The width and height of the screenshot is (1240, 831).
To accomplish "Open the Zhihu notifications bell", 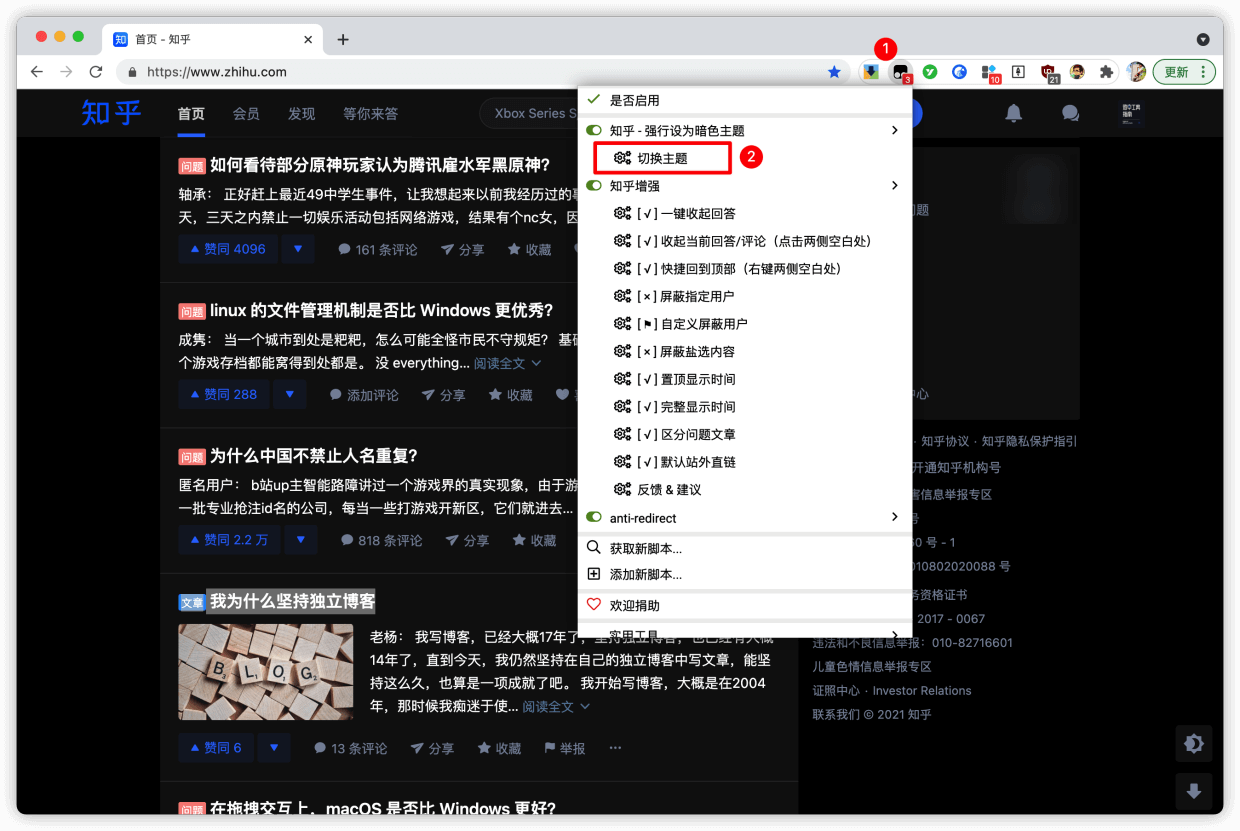I will pos(1014,113).
